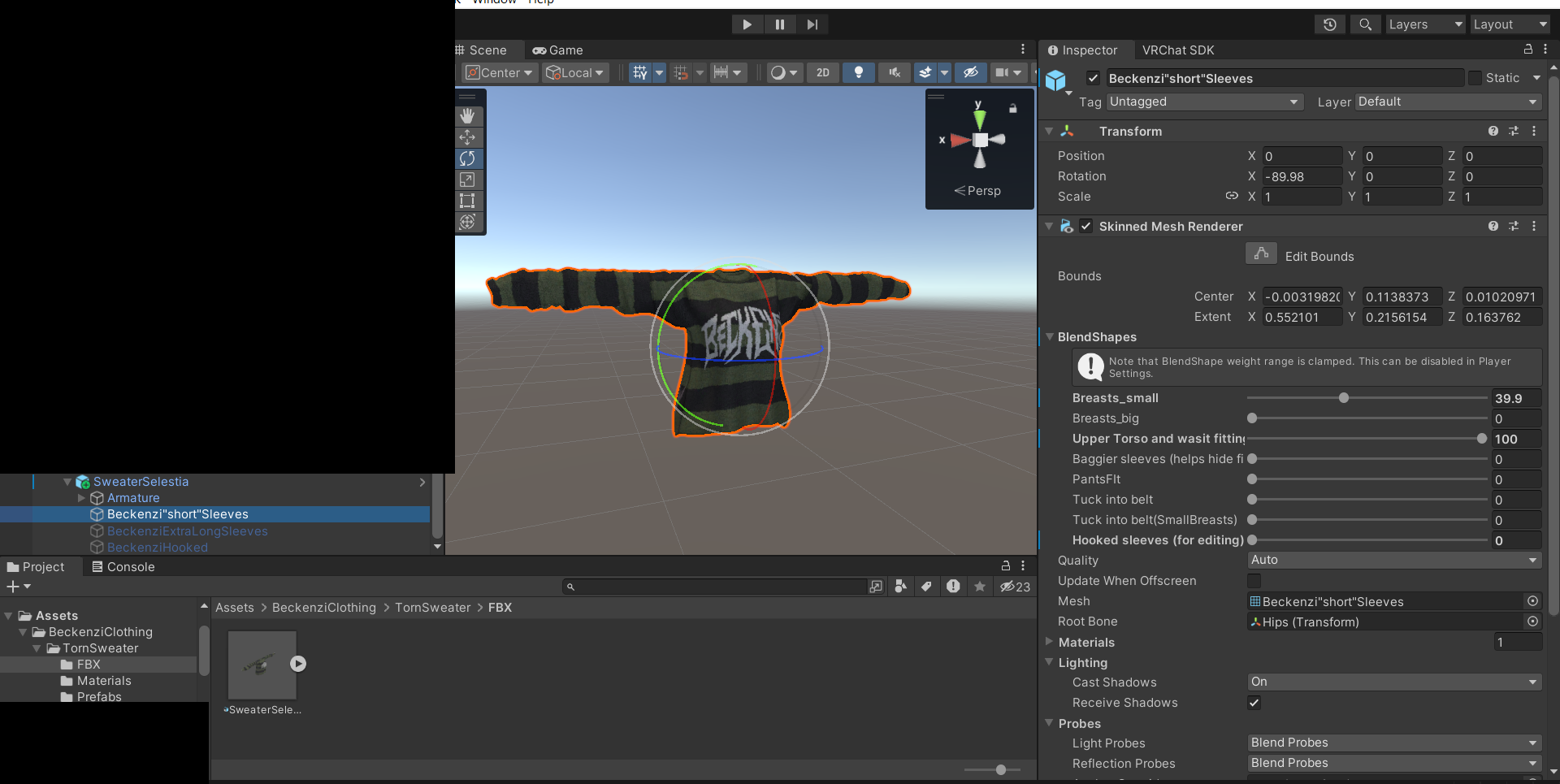Image resolution: width=1560 pixels, height=784 pixels.
Task: Open Transform component help icon
Action: tap(1493, 131)
